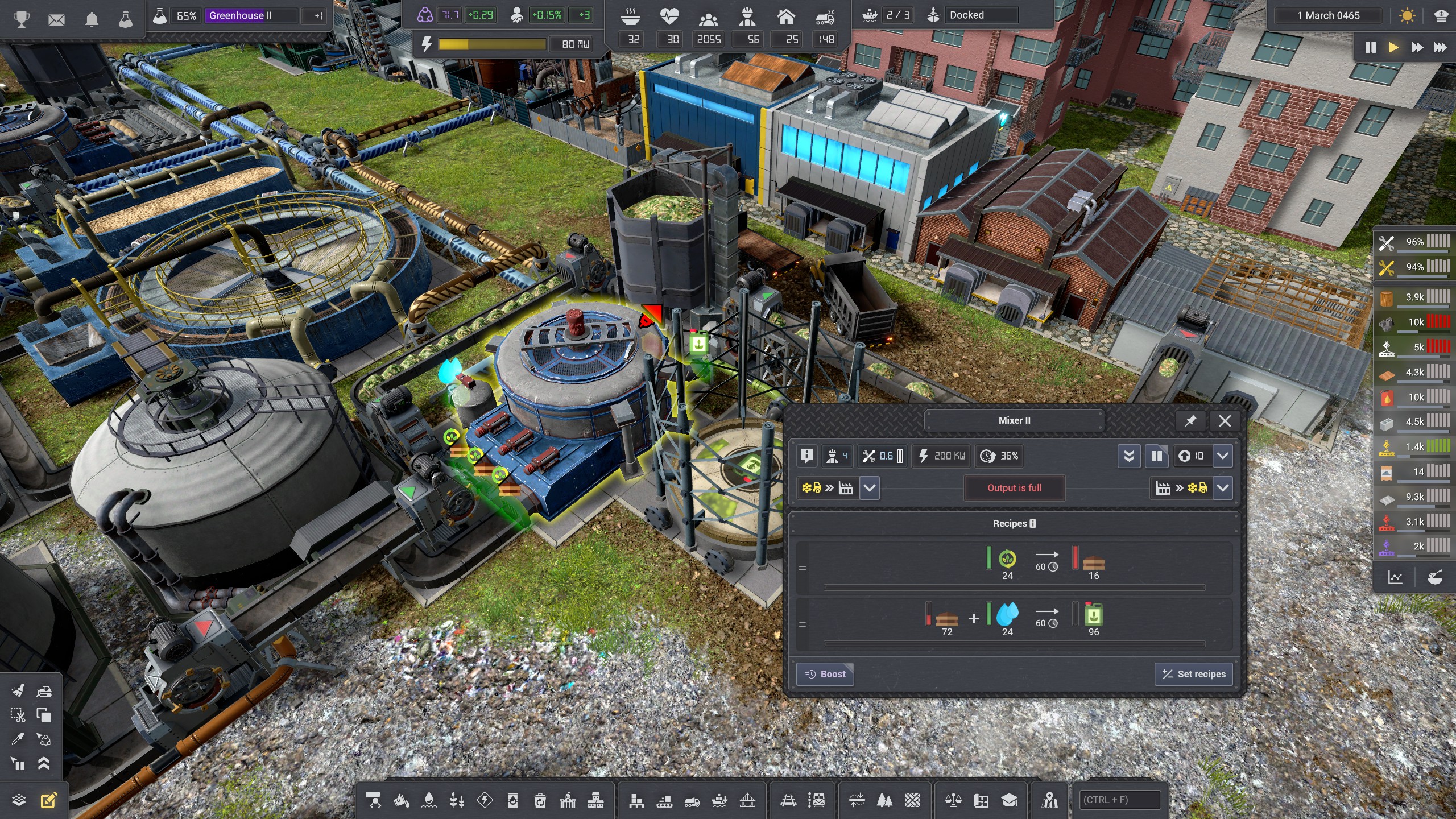Open the power and electricity build category
The height and width of the screenshot is (819, 1456).
485,801
